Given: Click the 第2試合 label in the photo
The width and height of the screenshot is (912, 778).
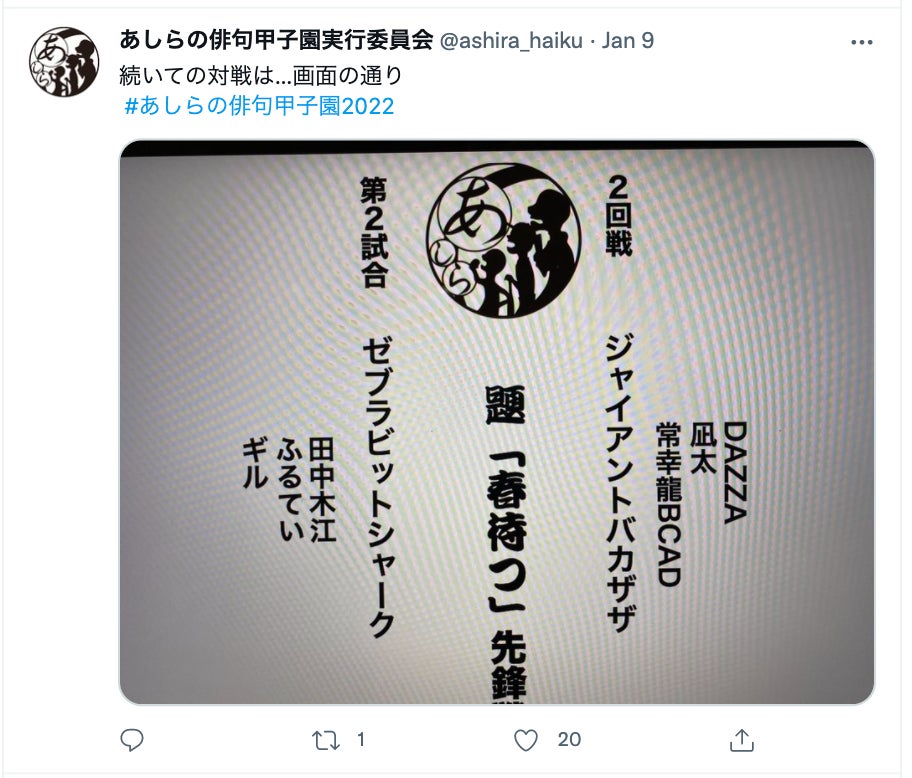Looking at the screenshot, I should click(373, 233).
